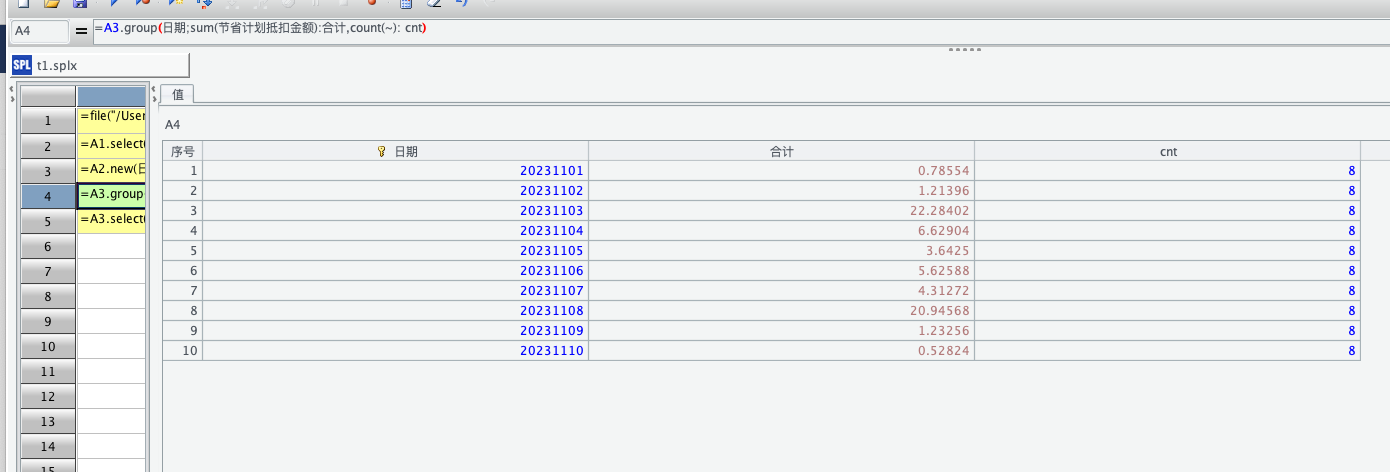Viewport: 1390px width, 472px height.
Task: Select row header 8 in script grid
Action: (x=48, y=296)
